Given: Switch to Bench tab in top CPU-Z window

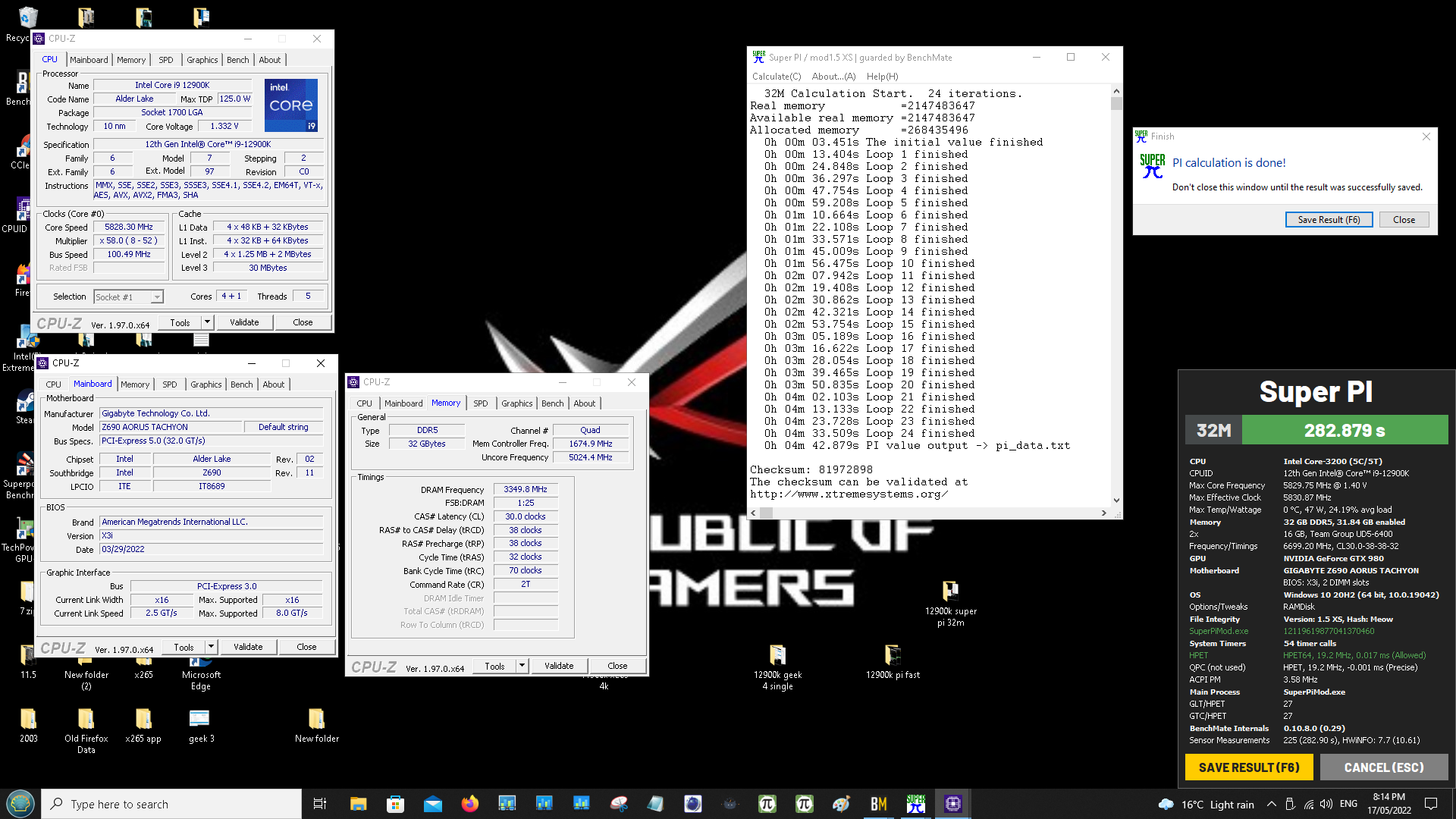Looking at the screenshot, I should 237,60.
